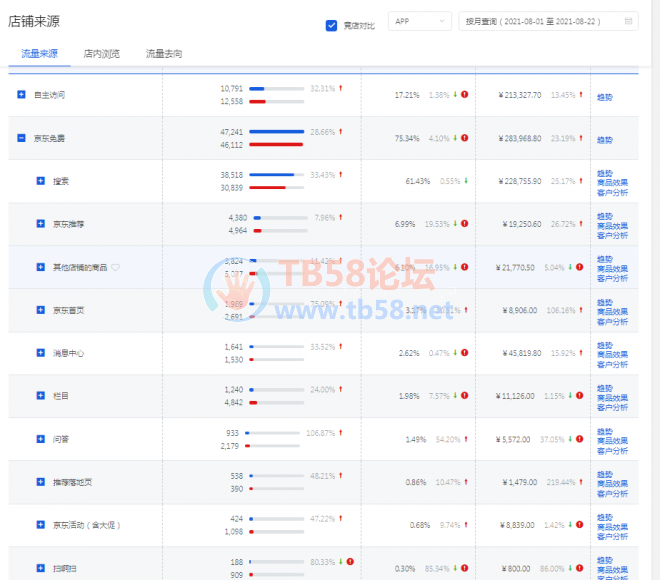Open 商品效果 link in 推荐落地页 row

tap(612, 484)
